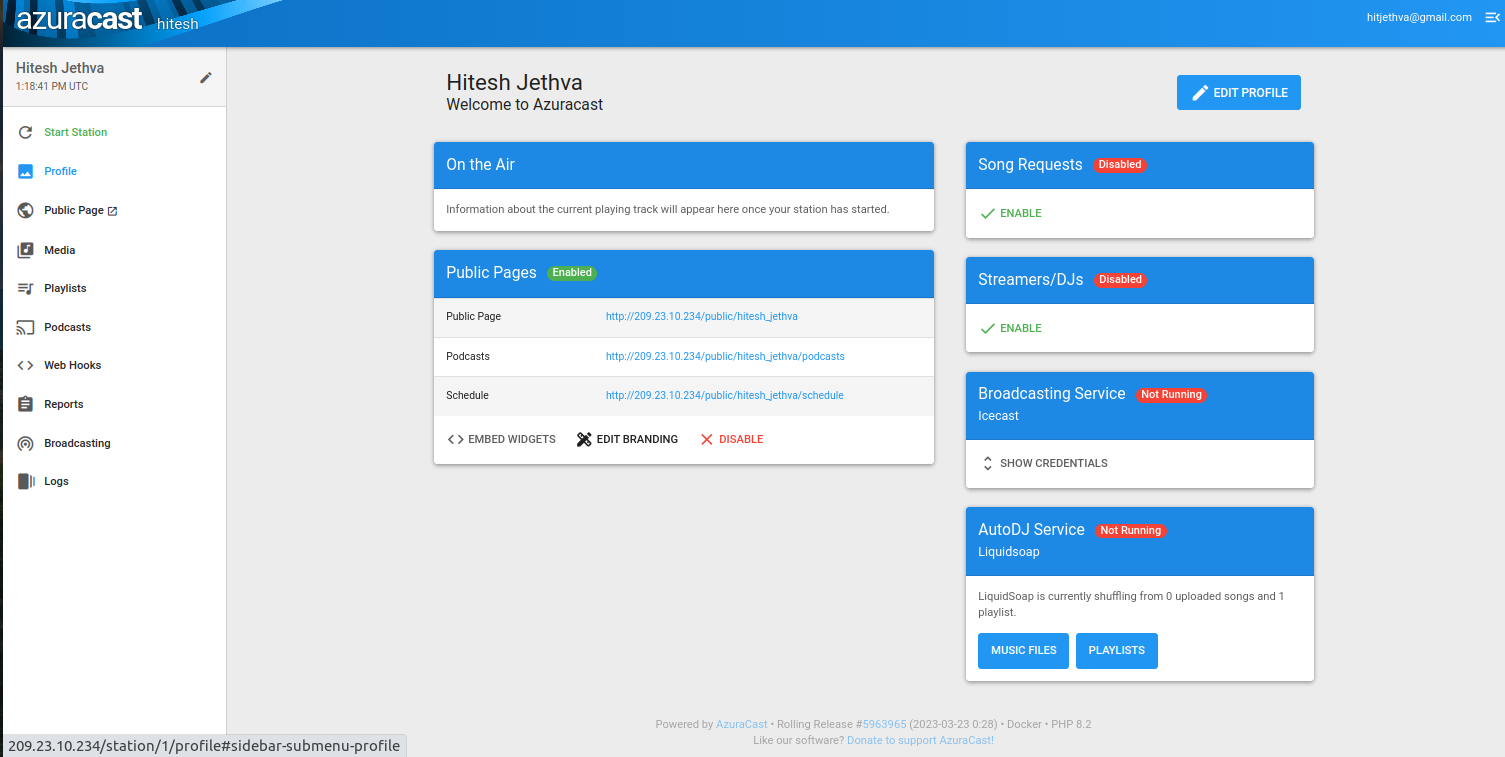Image resolution: width=1505 pixels, height=757 pixels.
Task: Open Public Page in the sidebar
Action: 74,211
